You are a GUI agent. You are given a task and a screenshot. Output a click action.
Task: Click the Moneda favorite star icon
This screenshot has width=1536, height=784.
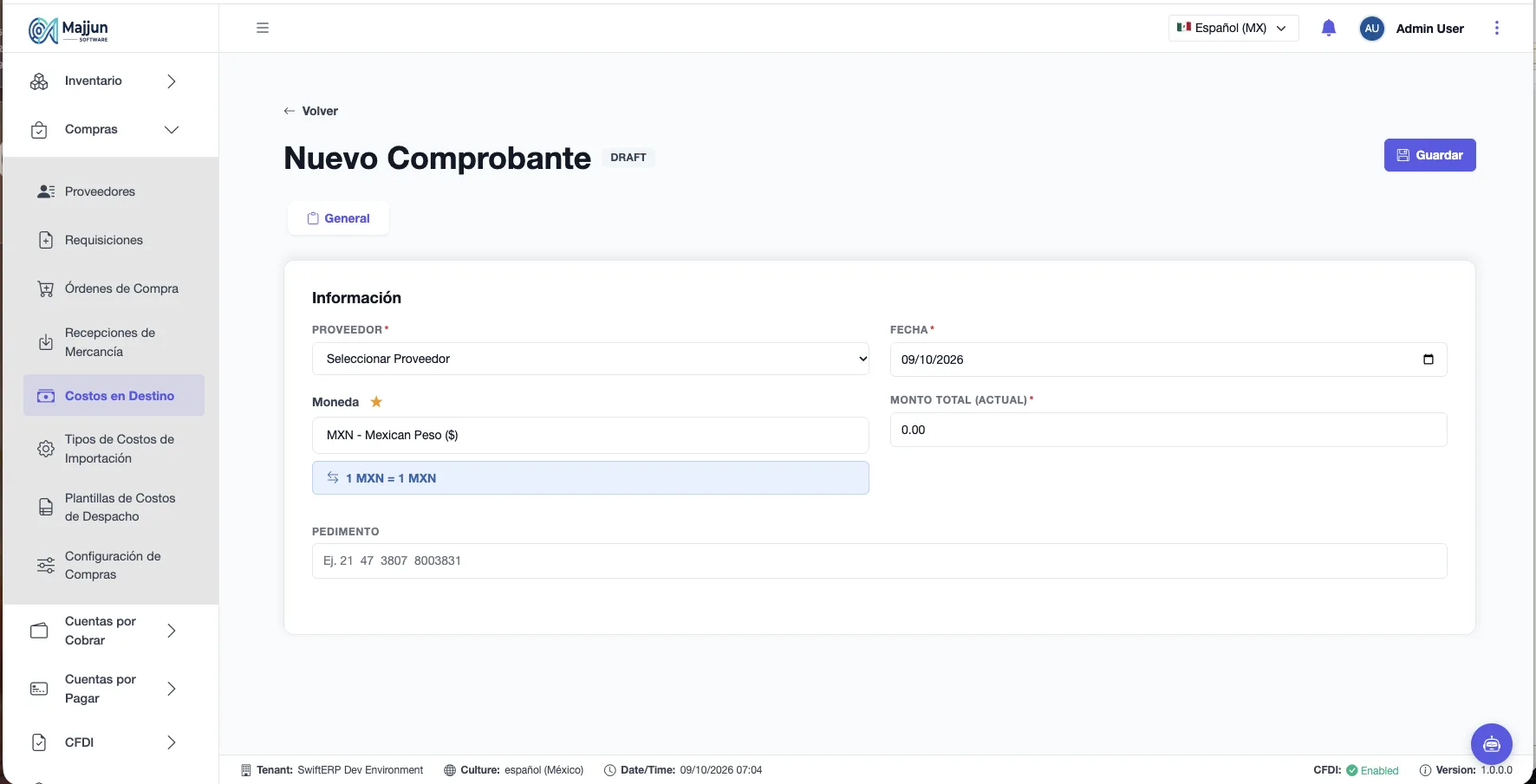[376, 402]
